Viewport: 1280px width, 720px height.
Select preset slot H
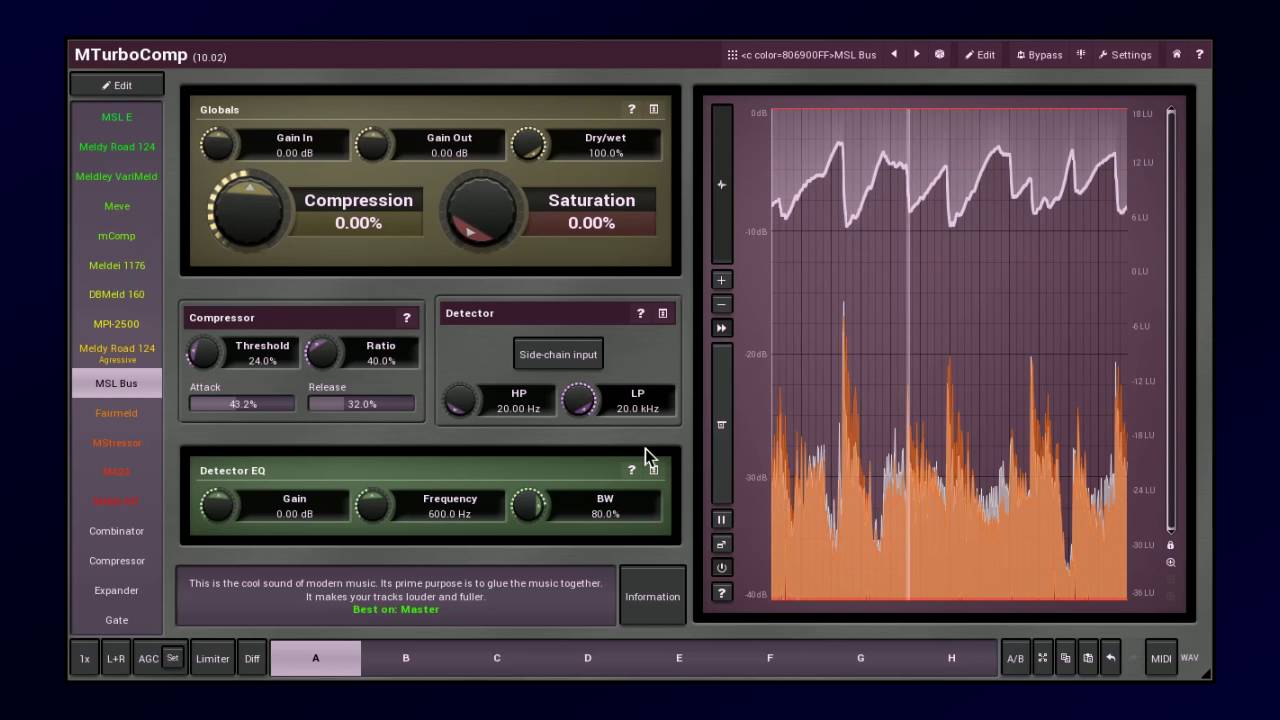[951, 658]
